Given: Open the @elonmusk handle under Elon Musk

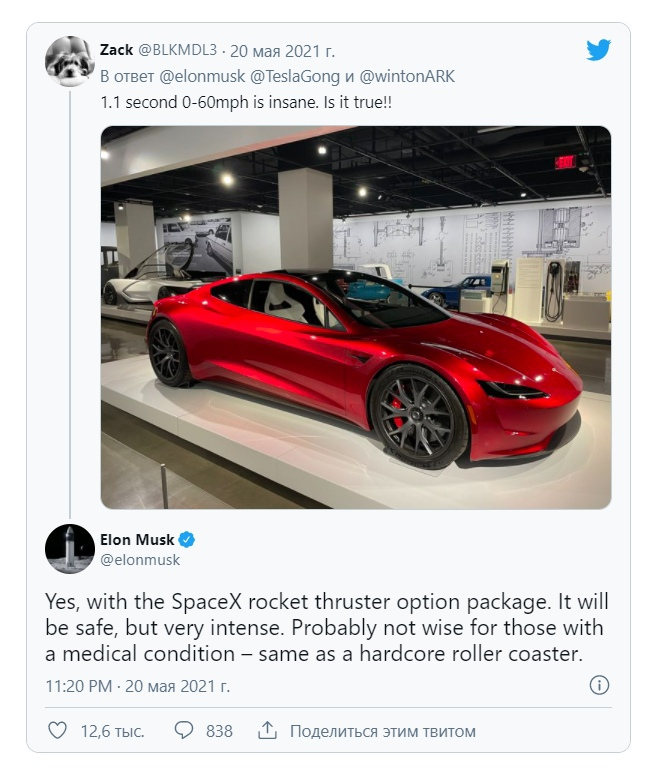Looking at the screenshot, I should [140, 560].
